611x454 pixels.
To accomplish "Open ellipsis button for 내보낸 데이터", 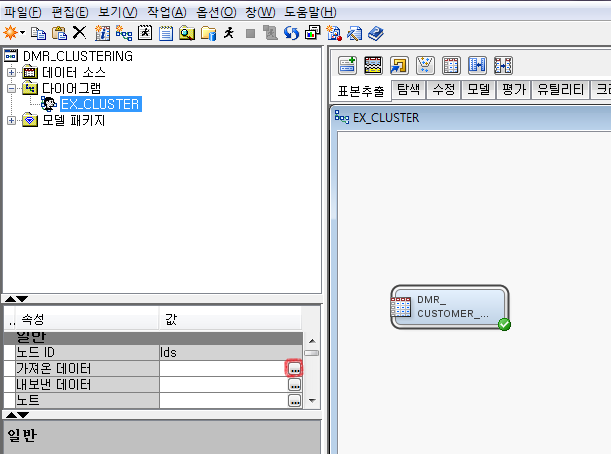I will tap(294, 385).
